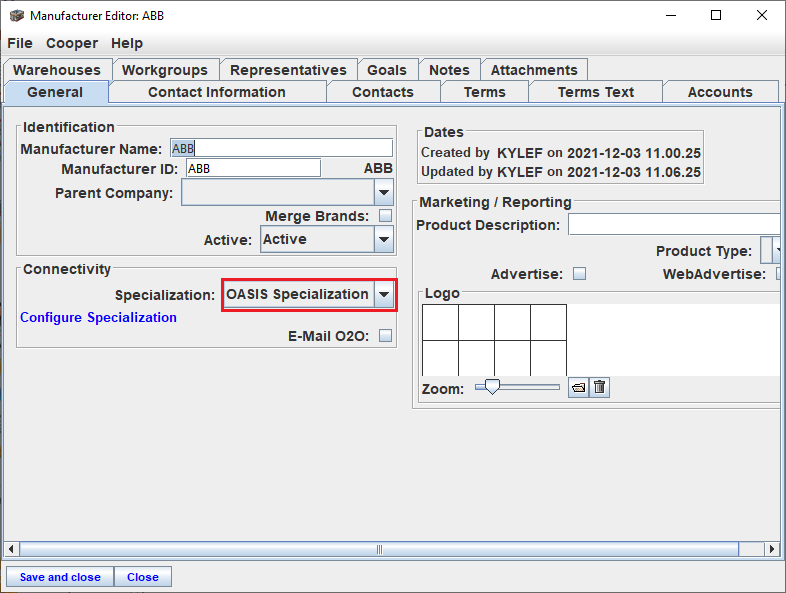Click the logo Zoom slider handle
The width and height of the screenshot is (786, 593).
click(x=492, y=386)
